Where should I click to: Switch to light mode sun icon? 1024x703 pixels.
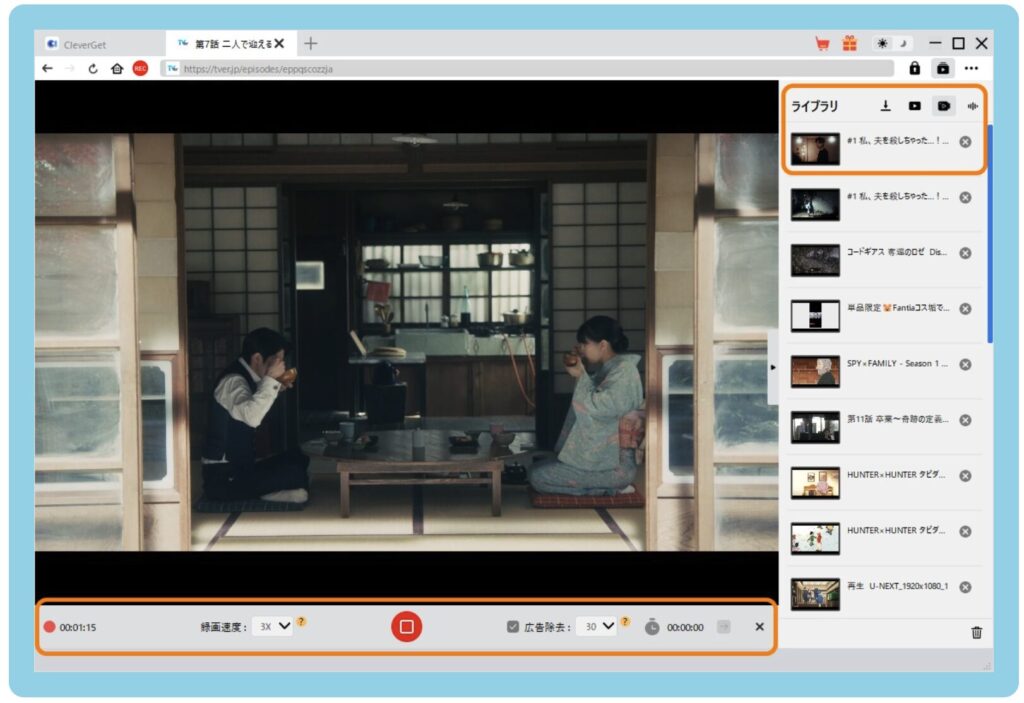coord(882,43)
